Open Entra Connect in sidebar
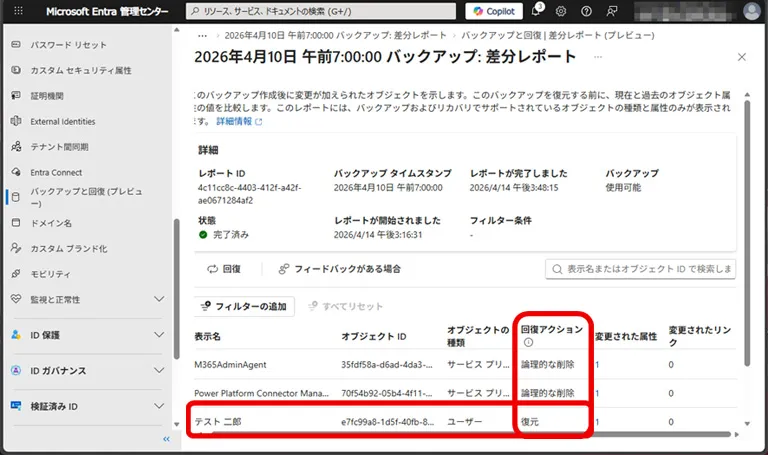This screenshot has height=455, width=768. (56, 172)
